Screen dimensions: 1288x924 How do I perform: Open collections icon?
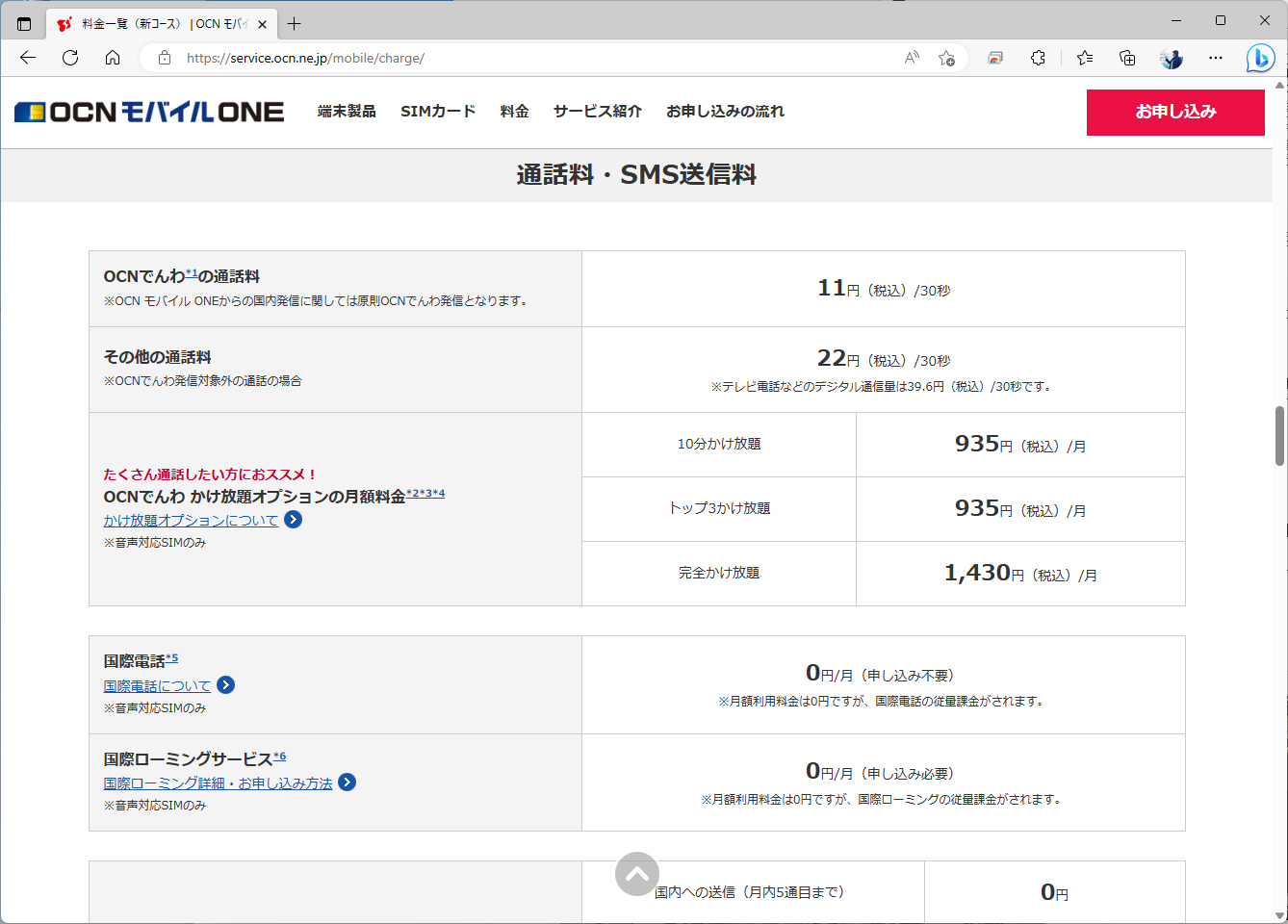point(1127,58)
